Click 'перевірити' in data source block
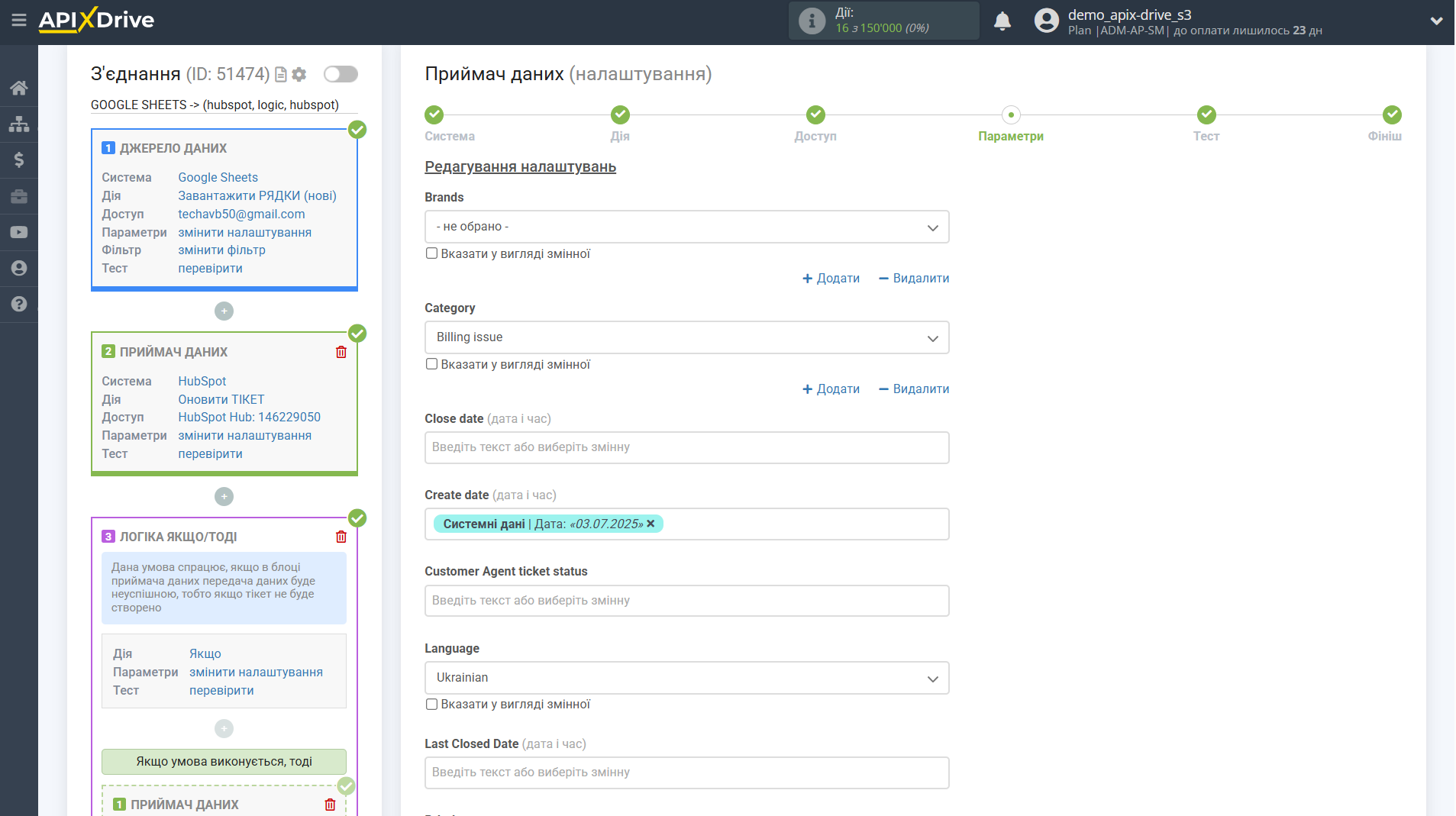1456x816 pixels. [x=210, y=269]
